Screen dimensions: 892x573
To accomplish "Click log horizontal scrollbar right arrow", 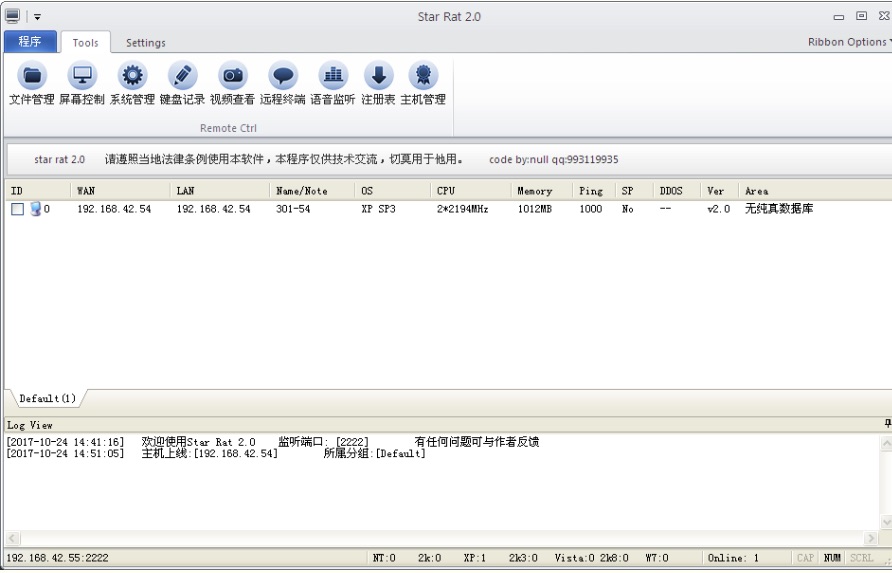I will tap(870, 538).
